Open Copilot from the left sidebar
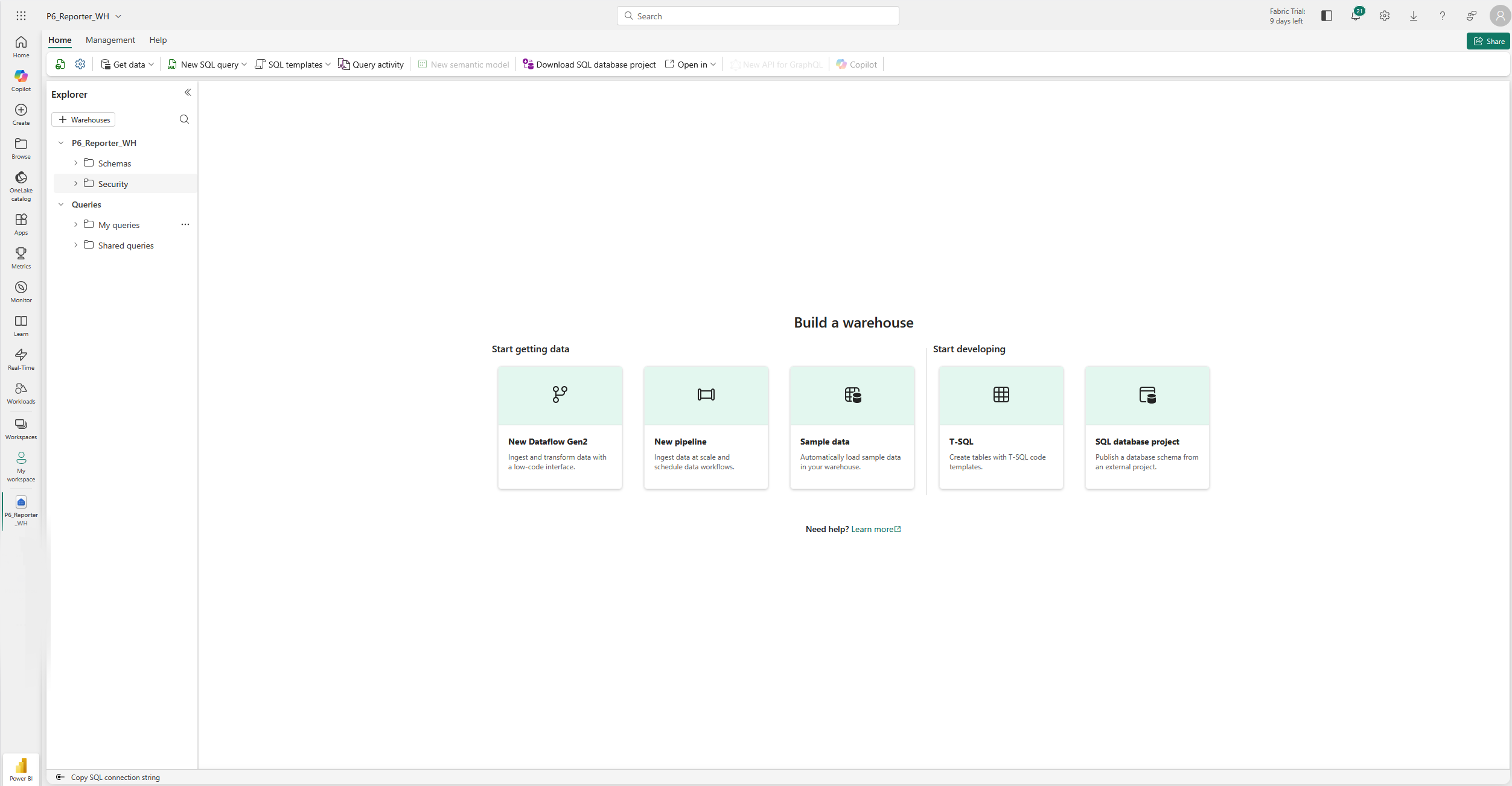The image size is (1512, 786). click(x=21, y=80)
